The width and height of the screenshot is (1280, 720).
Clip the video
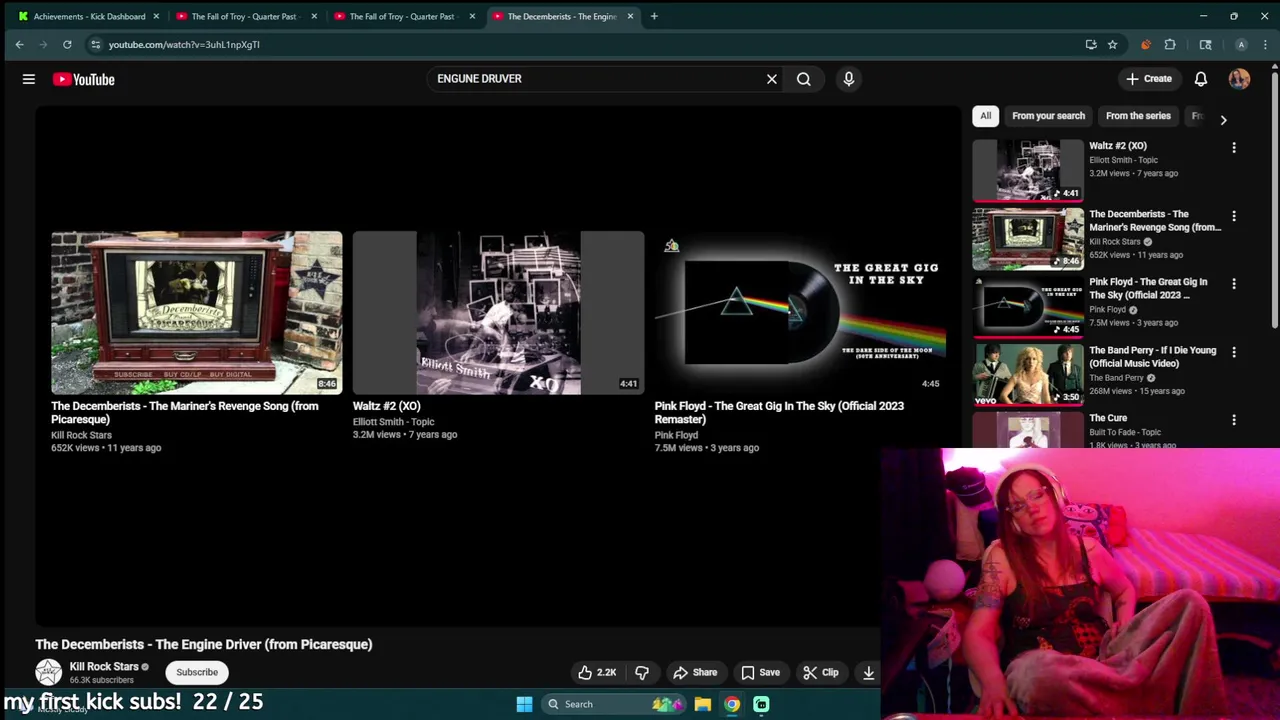pos(821,672)
